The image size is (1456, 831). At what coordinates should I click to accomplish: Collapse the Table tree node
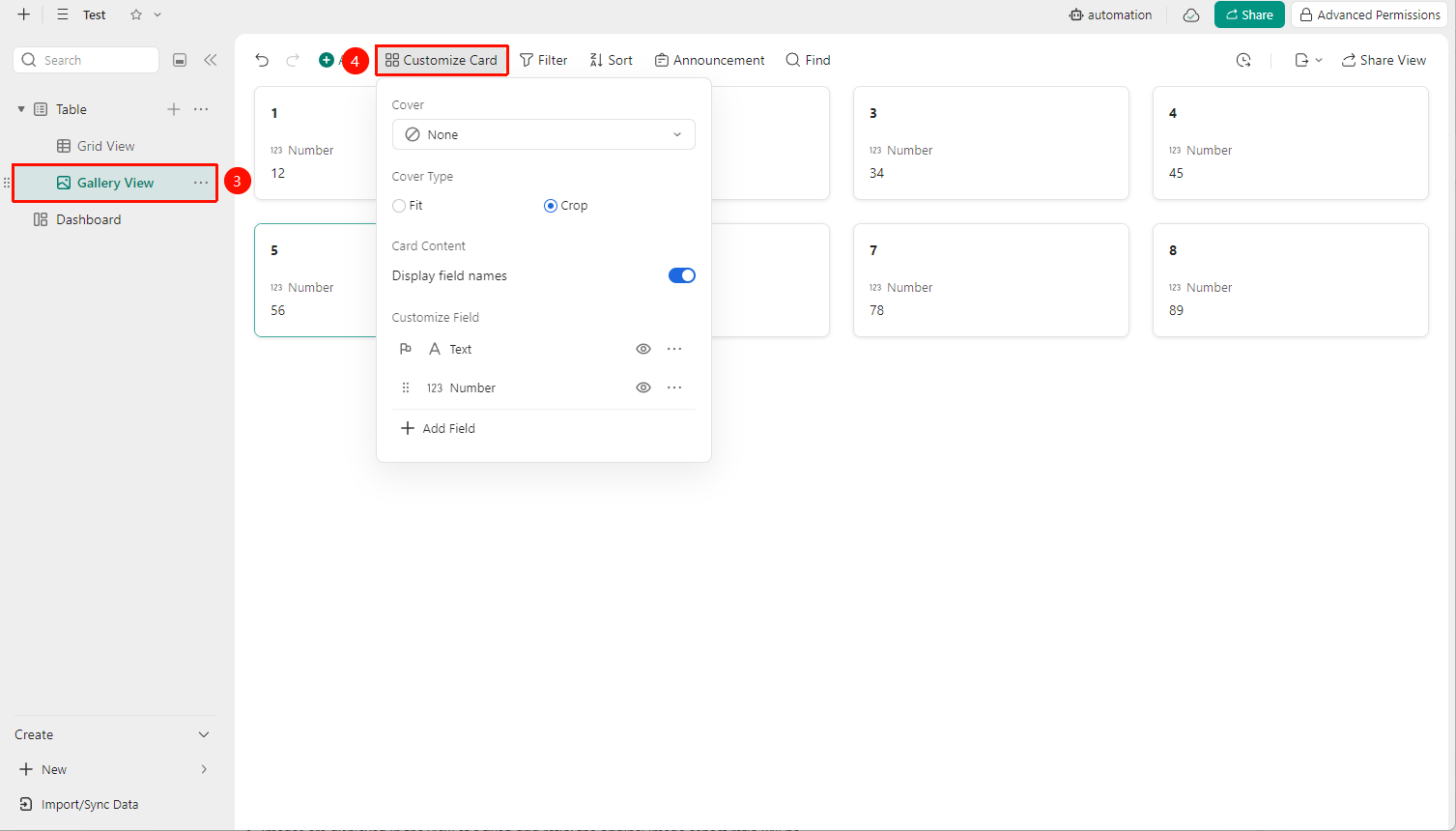(x=21, y=109)
